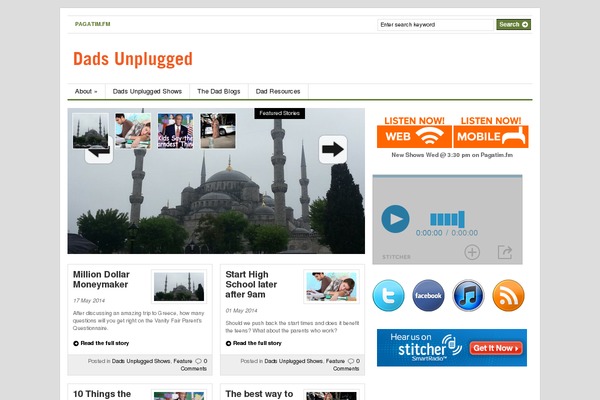Image resolution: width=600 pixels, height=400 pixels.
Task: Click Start High School post thumbnail
Action: 331,286
